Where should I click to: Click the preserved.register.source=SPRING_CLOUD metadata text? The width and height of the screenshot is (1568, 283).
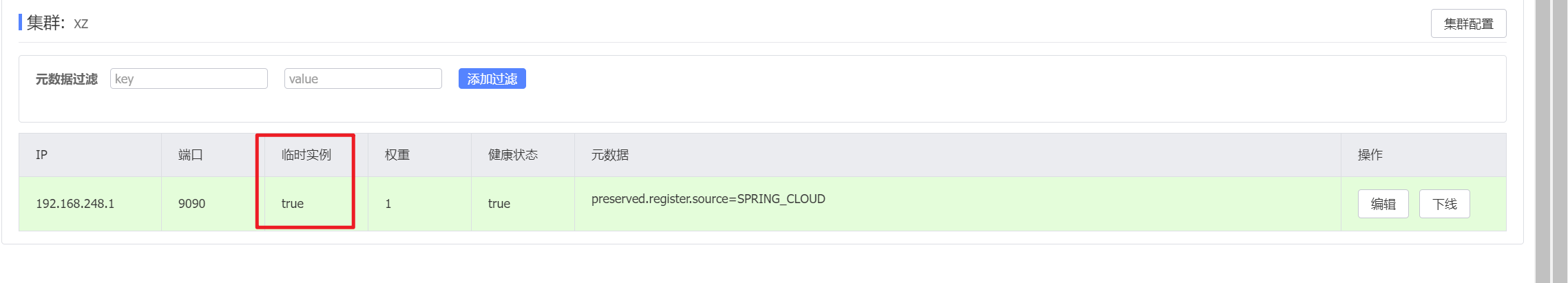pyautogui.click(x=708, y=199)
